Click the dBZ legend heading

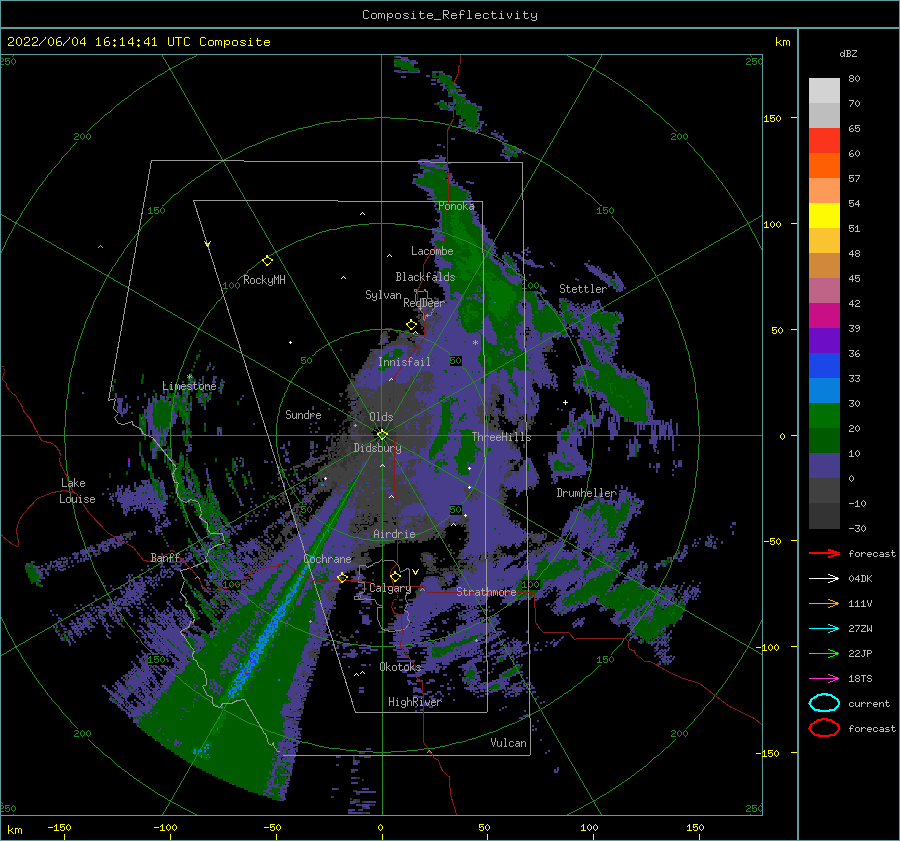(x=848, y=53)
